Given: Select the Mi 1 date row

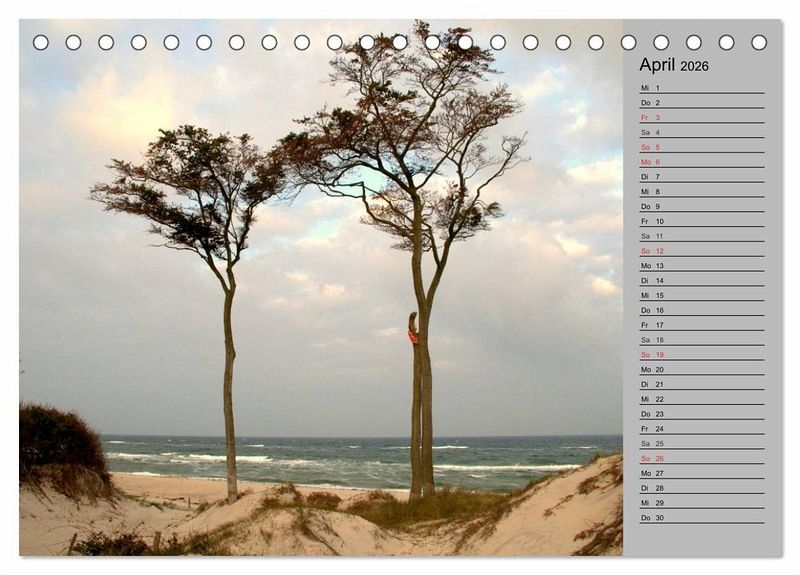Looking at the screenshot, I should coord(701,88).
